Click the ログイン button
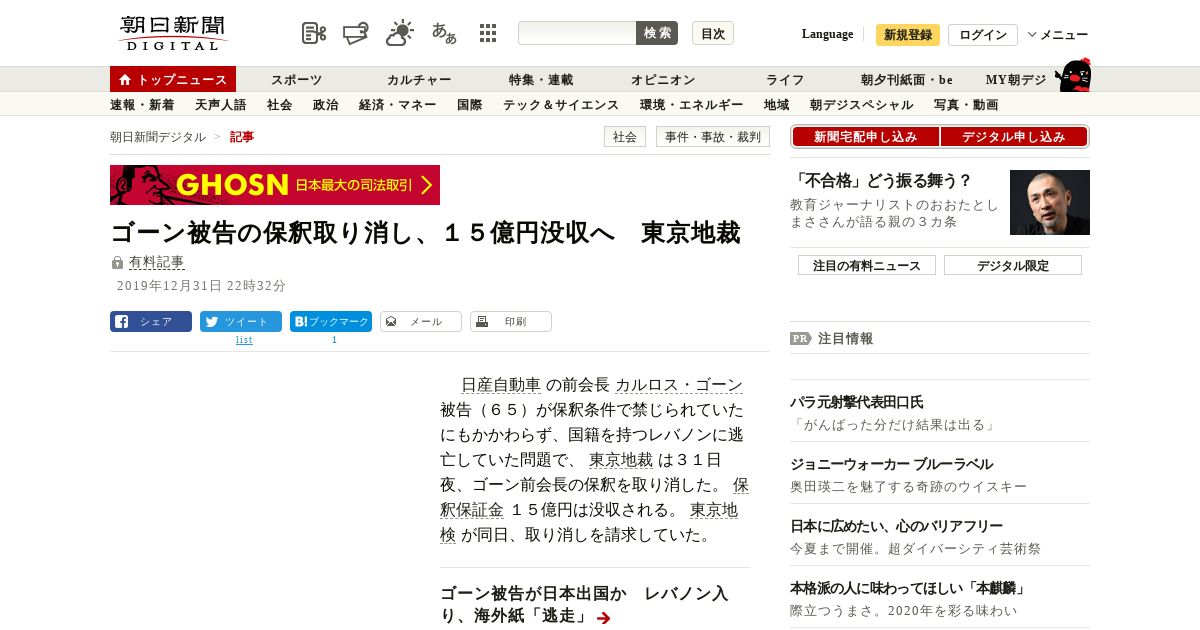Viewport: 1200px width, 630px height. pyautogui.click(x=983, y=35)
